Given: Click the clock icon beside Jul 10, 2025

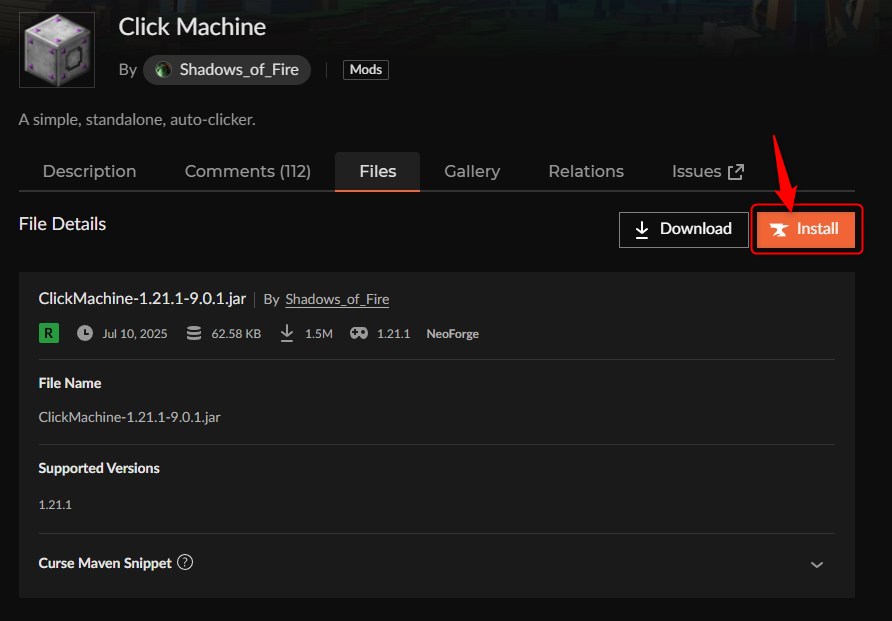Looking at the screenshot, I should [85, 332].
